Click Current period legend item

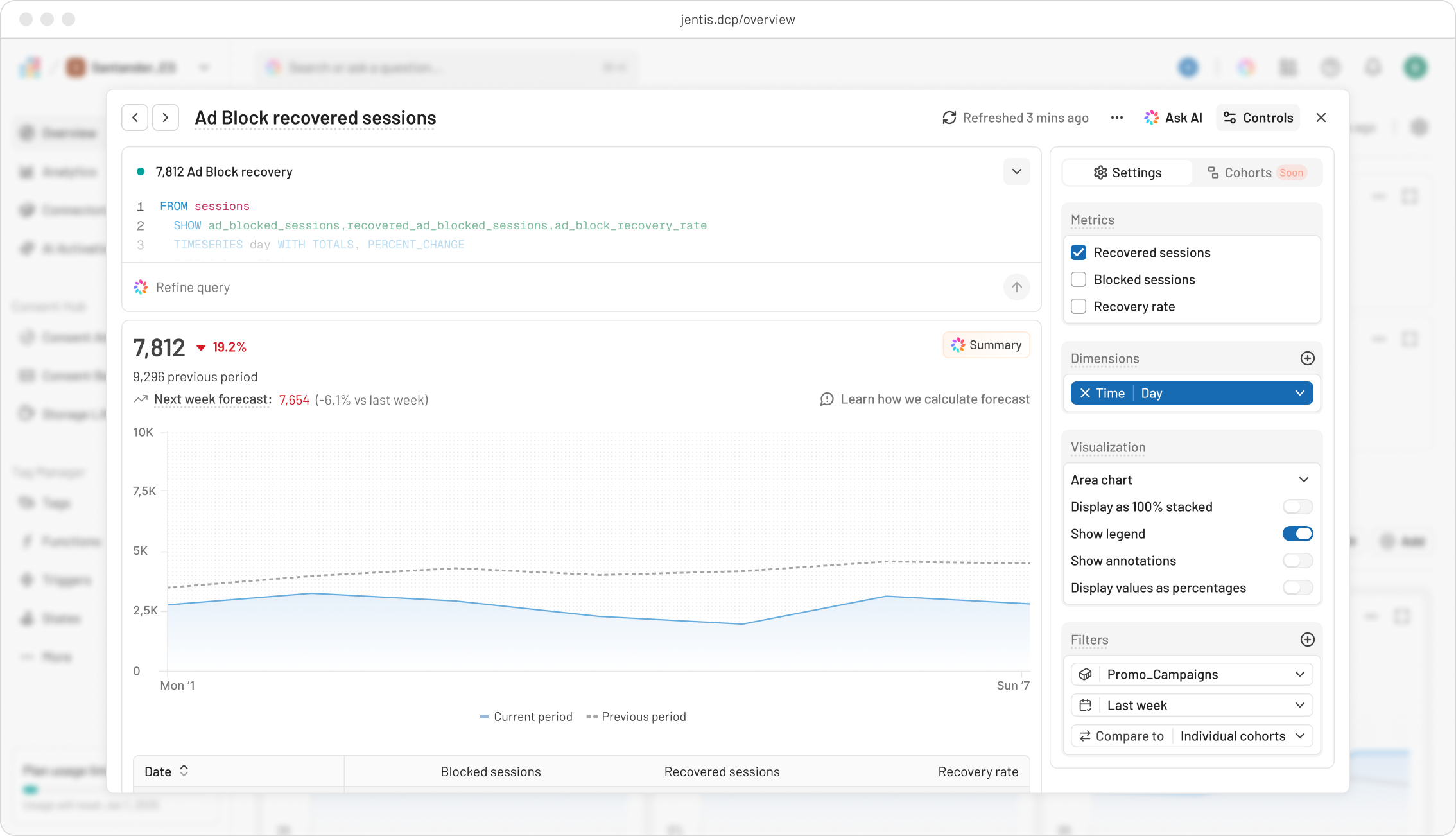[x=526, y=717]
